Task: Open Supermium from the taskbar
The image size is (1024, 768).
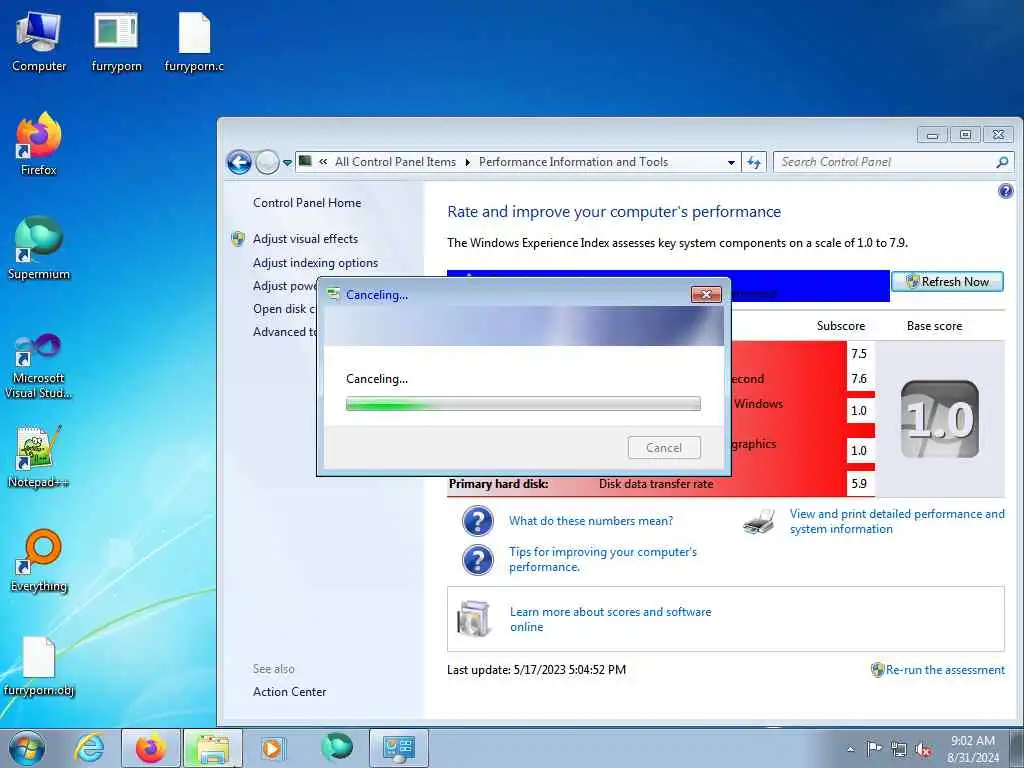Action: pos(336,747)
